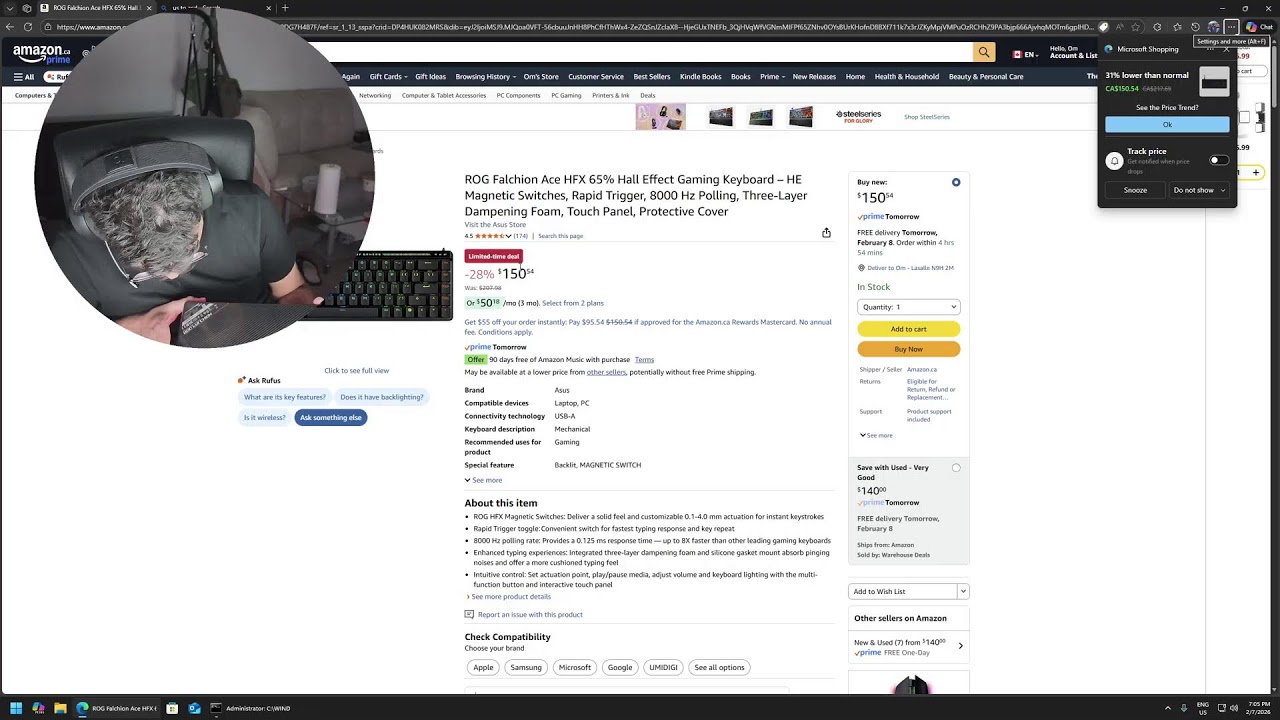This screenshot has width=1280, height=720.
Task: Click Report an issue with this product
Action: click(530, 614)
